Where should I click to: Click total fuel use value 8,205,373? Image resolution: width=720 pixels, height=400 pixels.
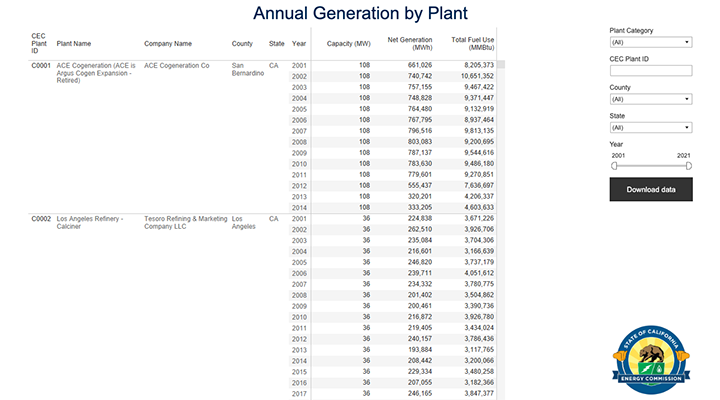479,65
